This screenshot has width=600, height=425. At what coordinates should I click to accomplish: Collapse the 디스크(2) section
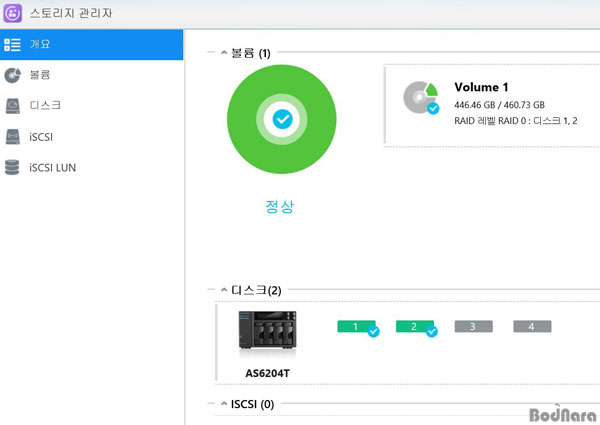223,290
